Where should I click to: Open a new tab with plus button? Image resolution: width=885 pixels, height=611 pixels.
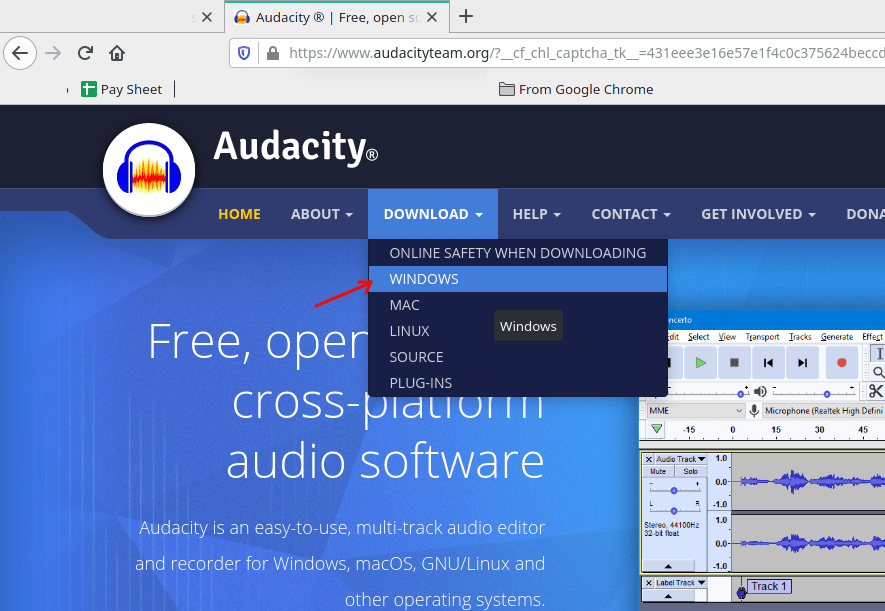pyautogui.click(x=466, y=16)
